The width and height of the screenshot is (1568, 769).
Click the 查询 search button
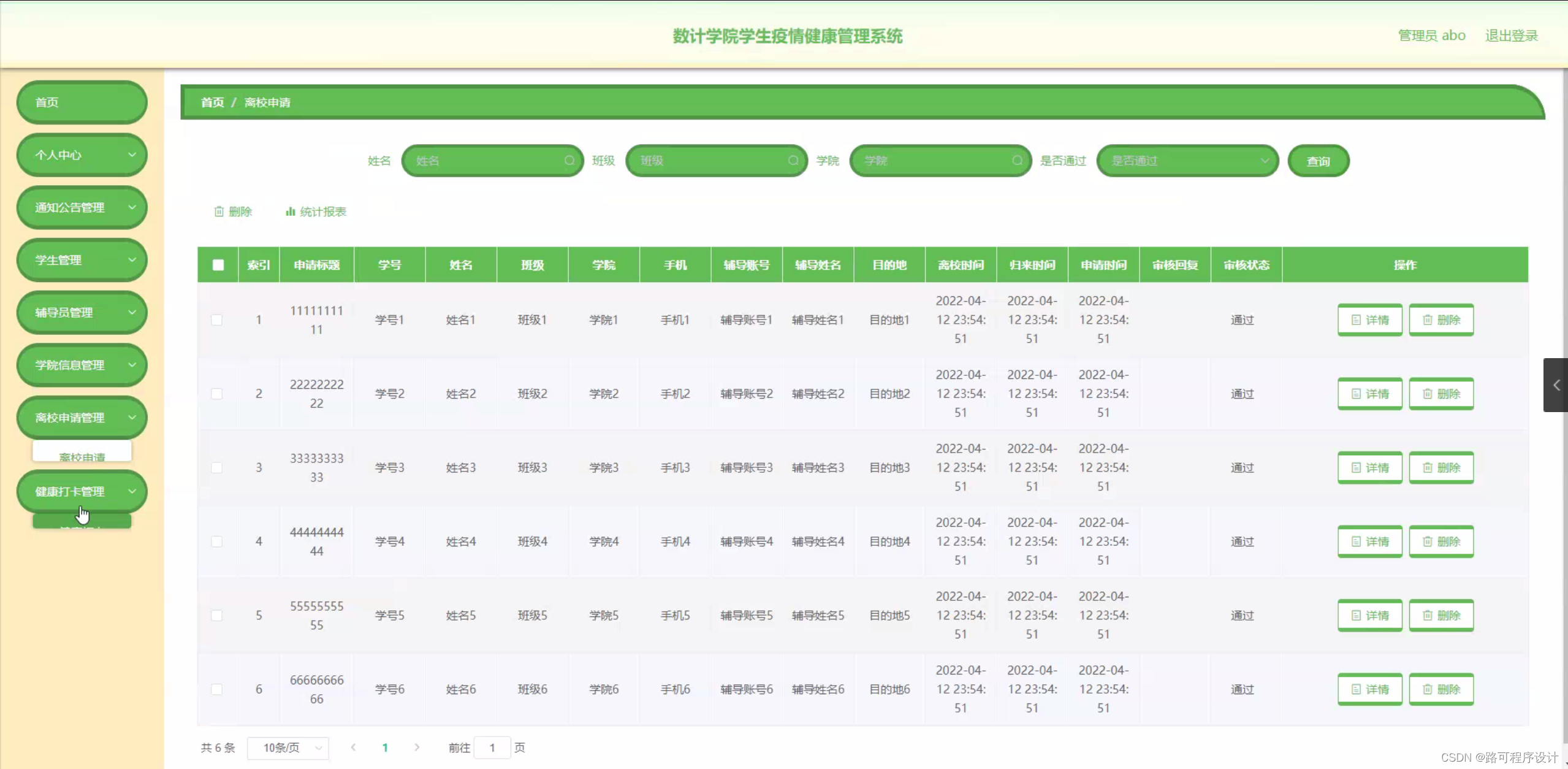[1318, 161]
